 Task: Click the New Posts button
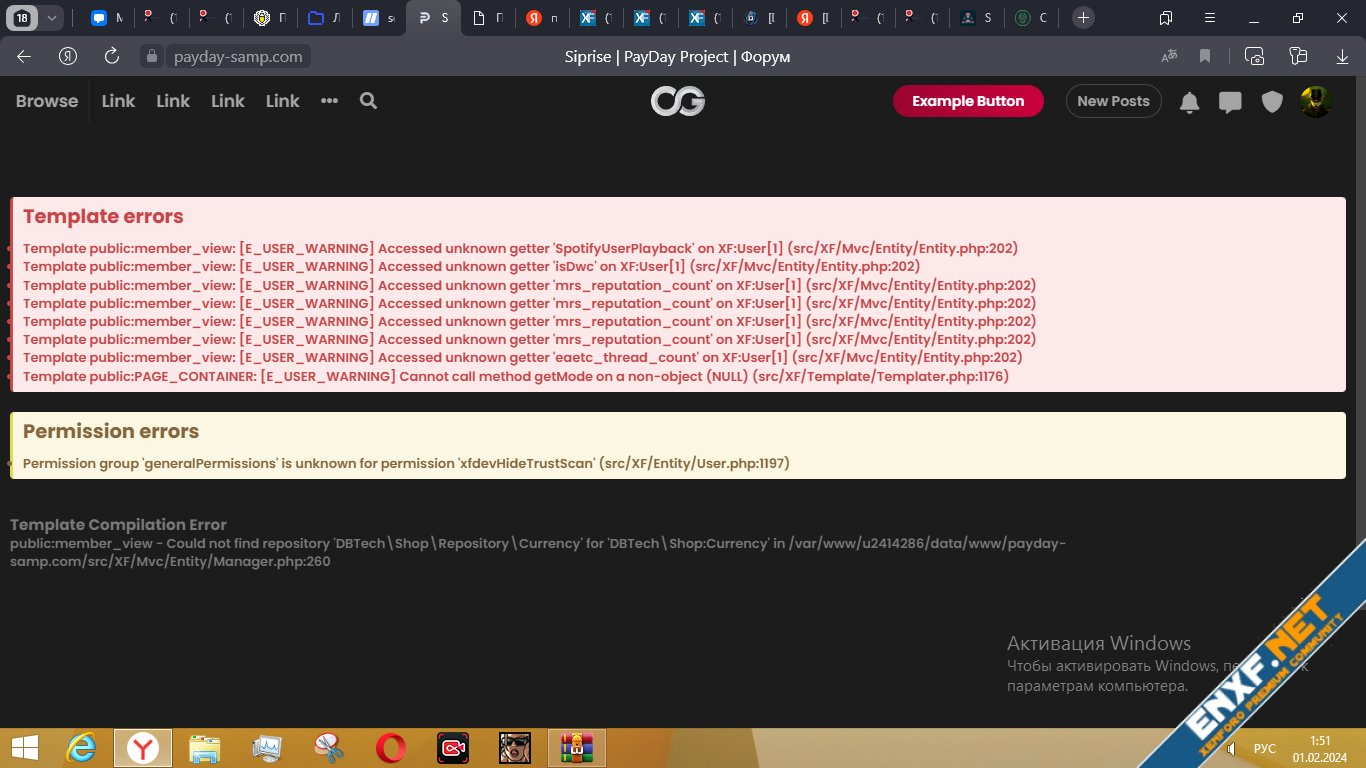point(1113,101)
